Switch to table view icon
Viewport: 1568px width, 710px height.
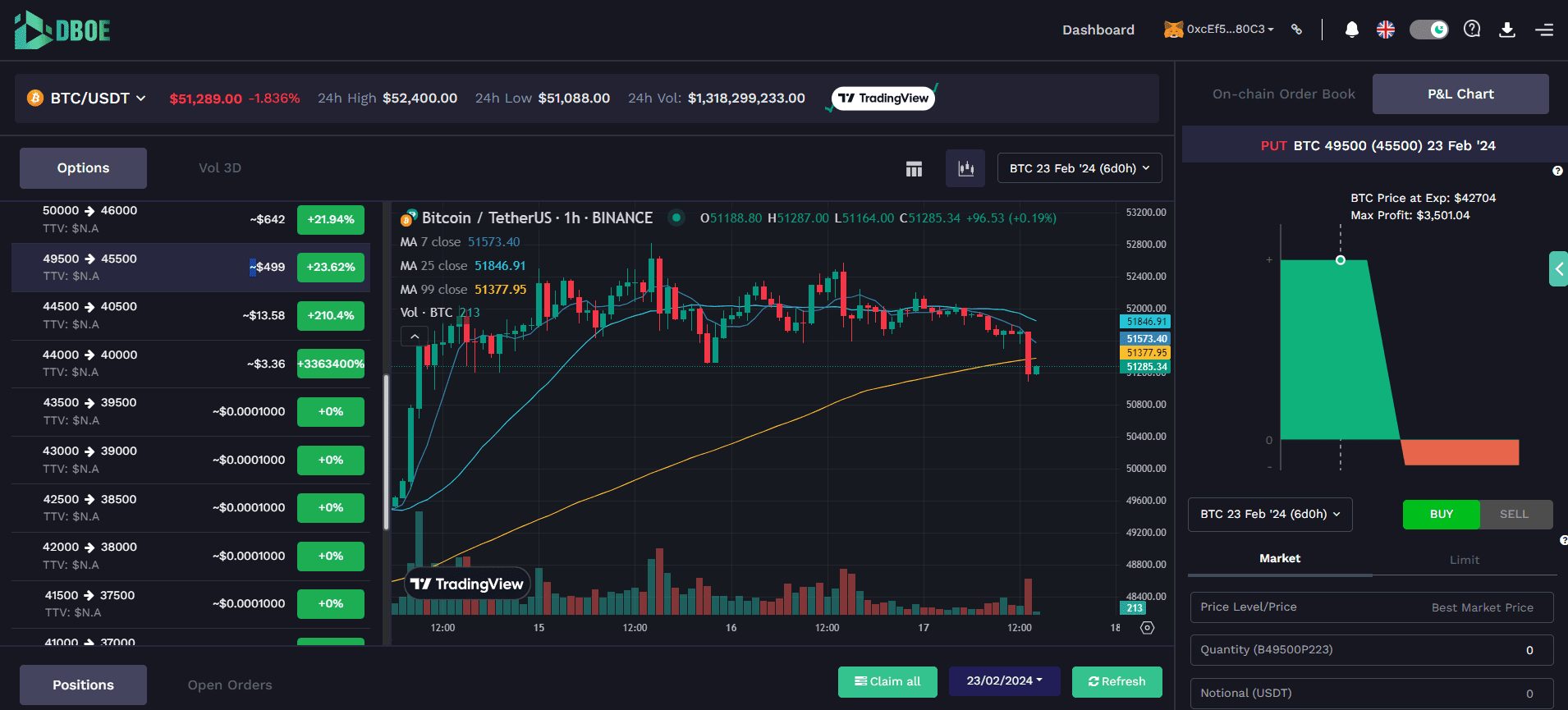click(914, 168)
